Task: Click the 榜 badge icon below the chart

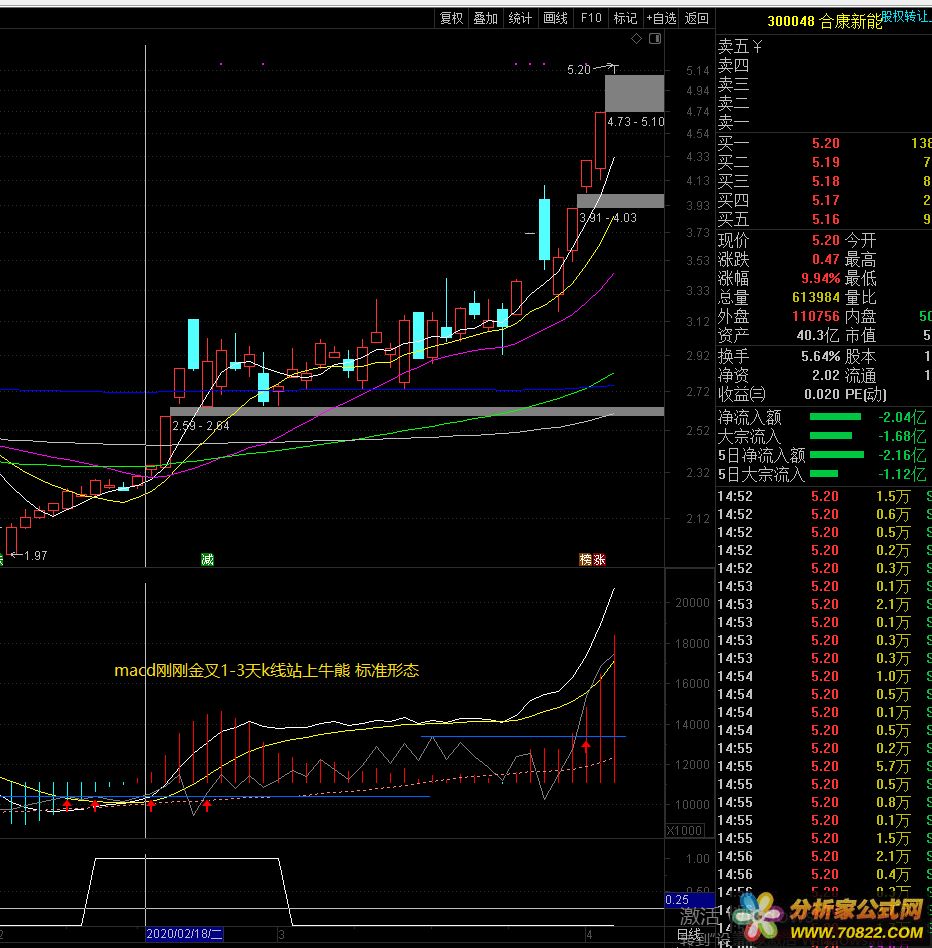Action: pyautogui.click(x=585, y=560)
